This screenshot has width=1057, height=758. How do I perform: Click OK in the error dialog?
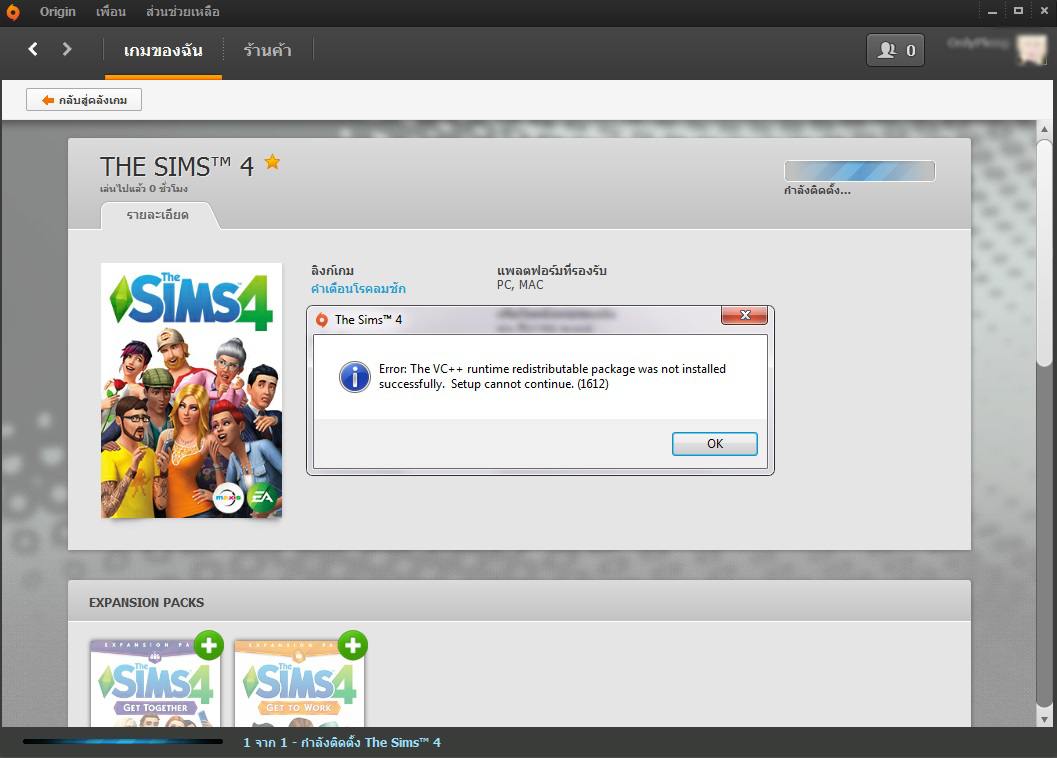coord(715,444)
